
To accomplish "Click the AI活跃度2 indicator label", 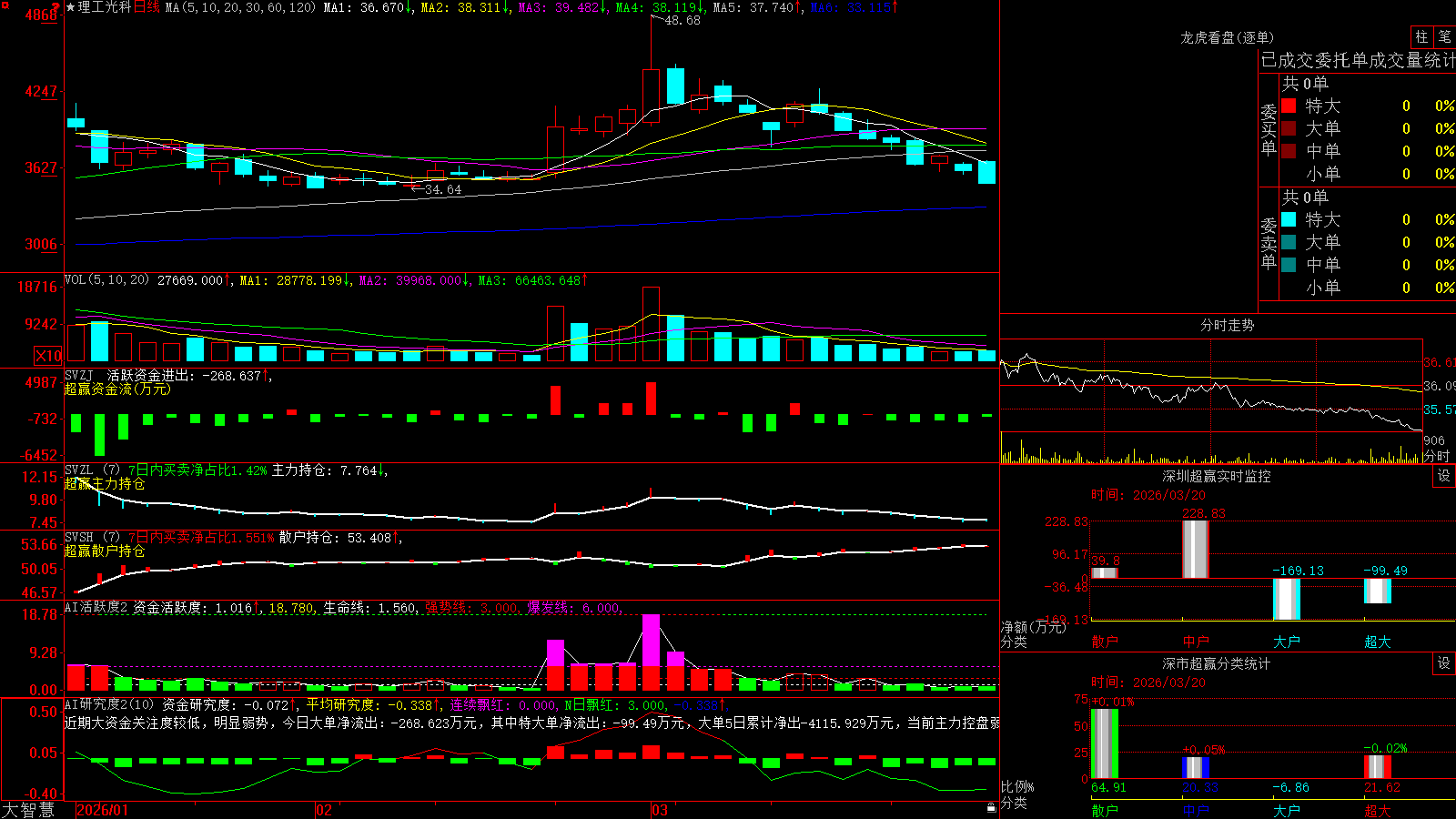I will click(96, 607).
